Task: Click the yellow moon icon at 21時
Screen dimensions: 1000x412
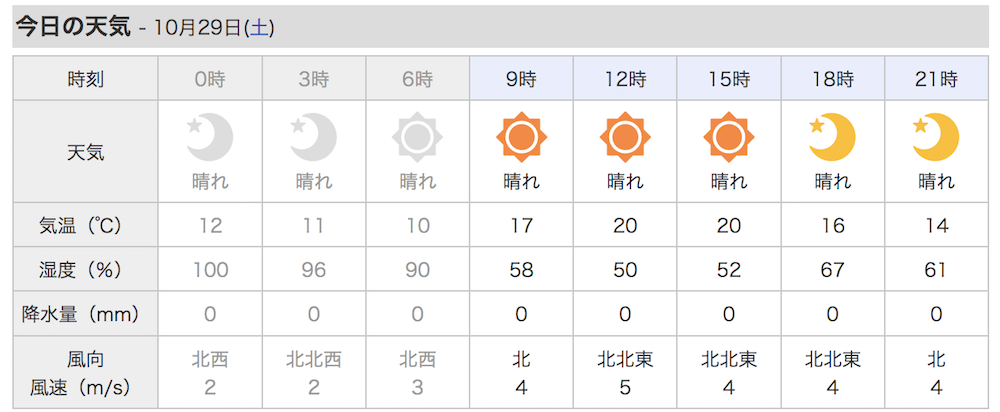Action: point(936,136)
